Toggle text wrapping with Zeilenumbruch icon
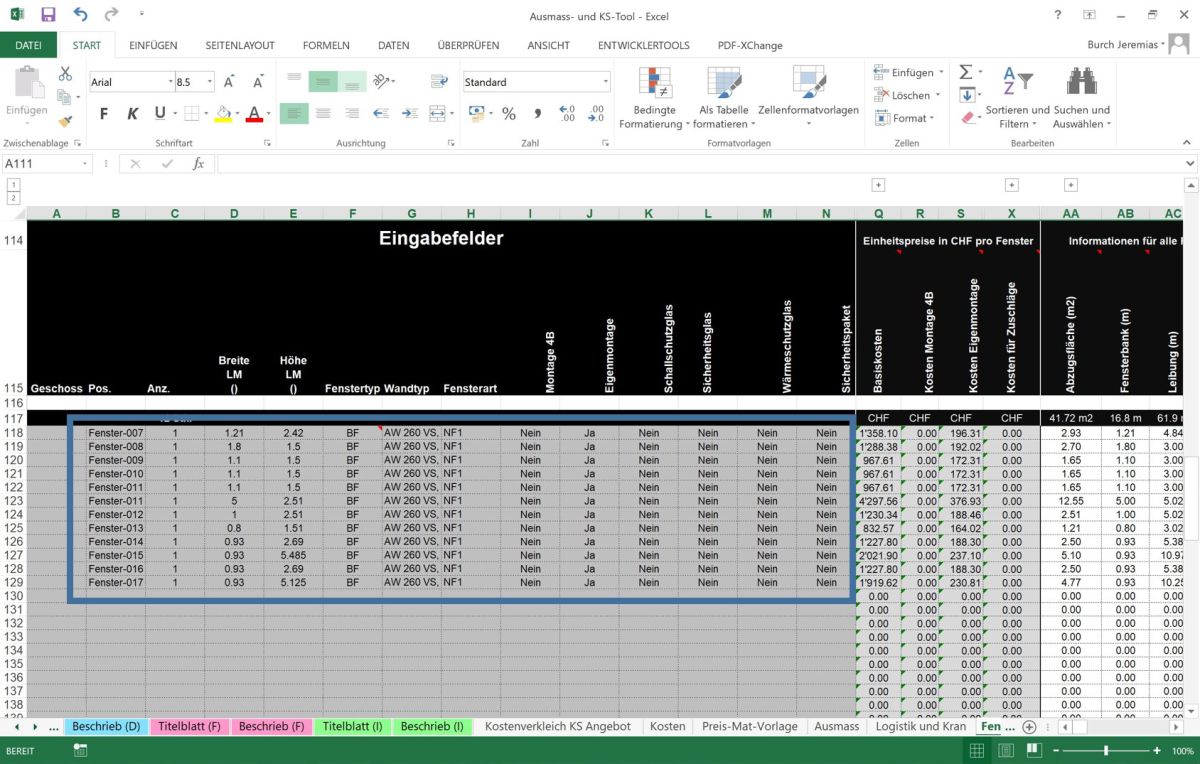The image size is (1200, 764). pos(438,82)
